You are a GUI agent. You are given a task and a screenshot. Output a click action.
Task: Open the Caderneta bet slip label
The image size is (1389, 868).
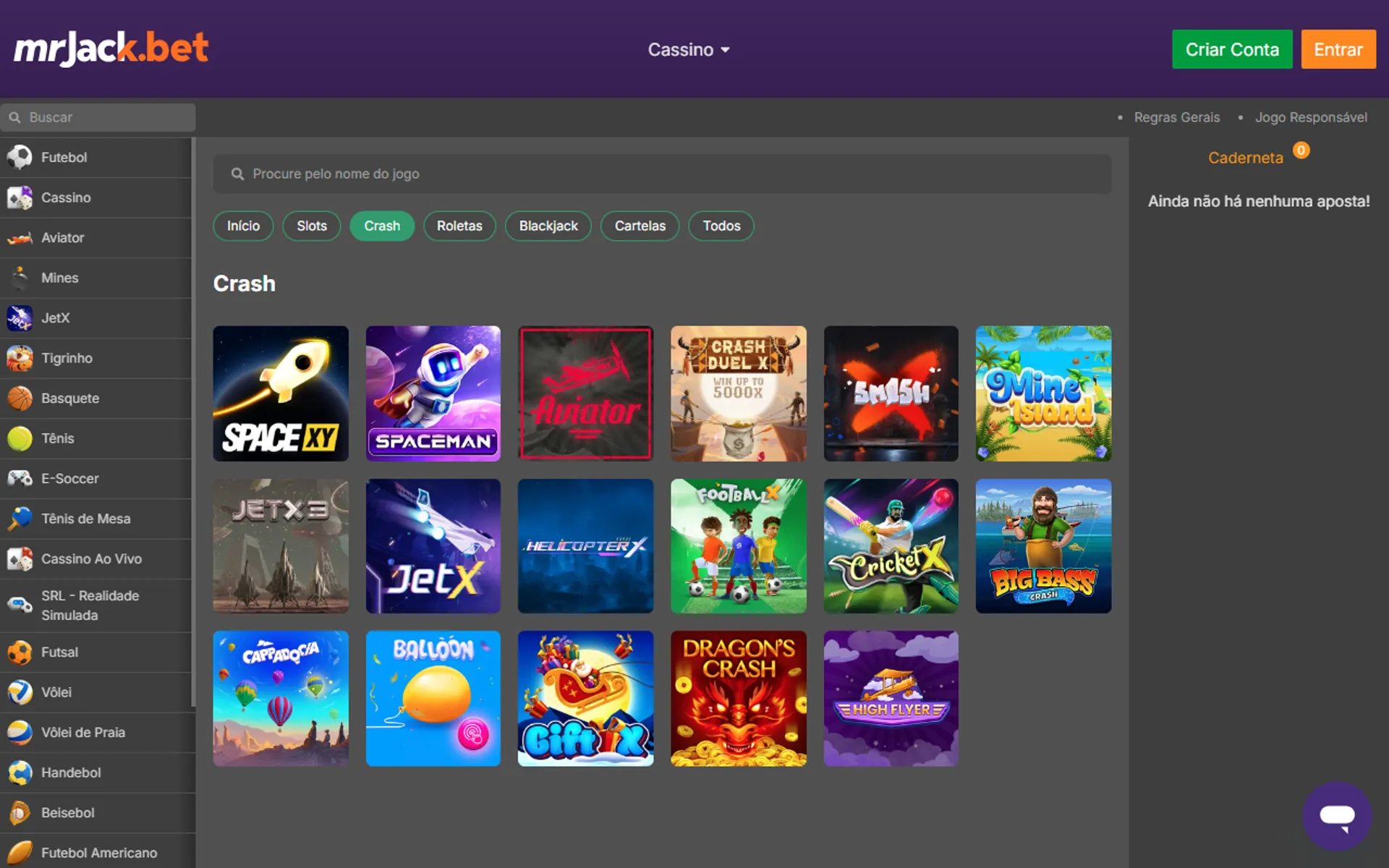coord(1245,158)
